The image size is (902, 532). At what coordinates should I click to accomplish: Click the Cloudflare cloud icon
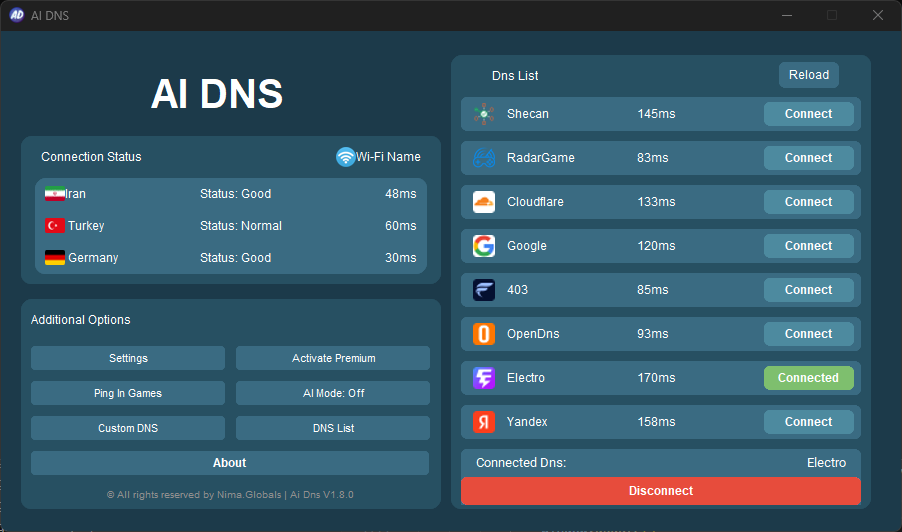(484, 202)
